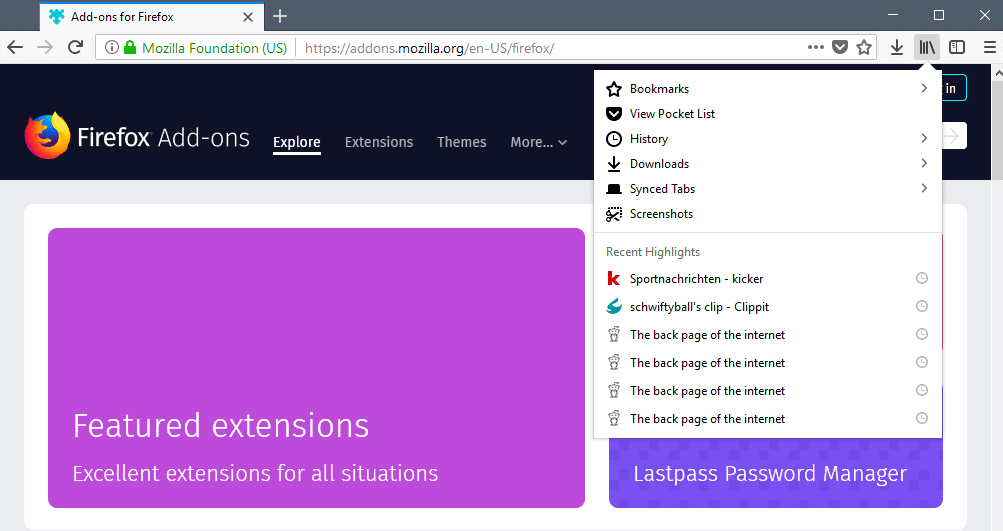Screen dimensions: 1003x531
Task: Open a new tab with plus button
Action: (x=280, y=16)
